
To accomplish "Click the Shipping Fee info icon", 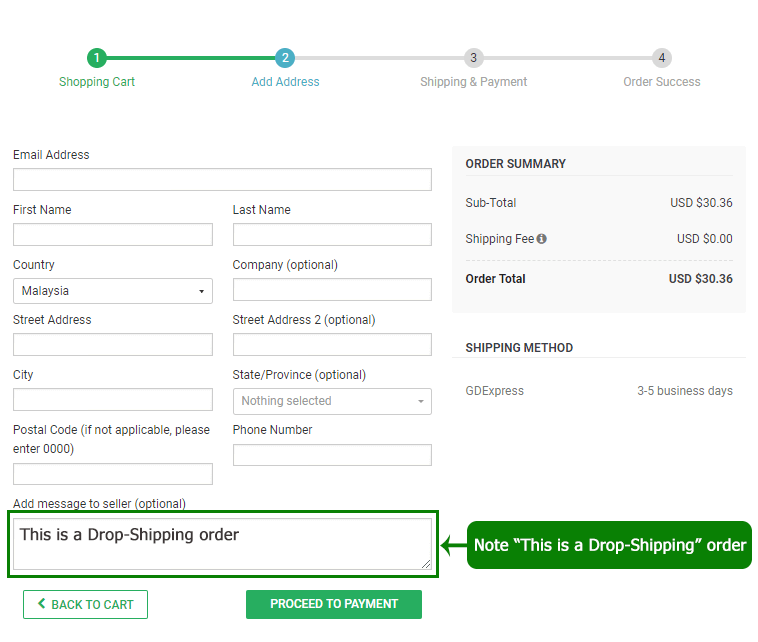I will point(541,239).
